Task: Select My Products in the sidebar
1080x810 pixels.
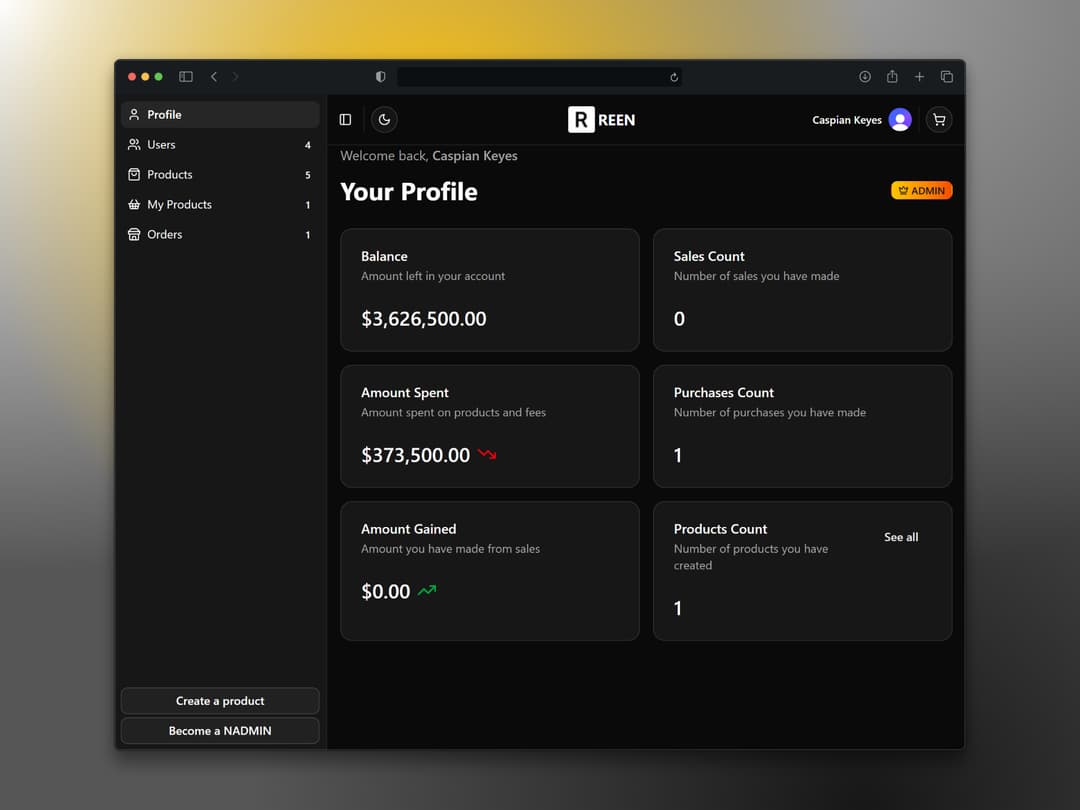Action: pyautogui.click(x=220, y=205)
